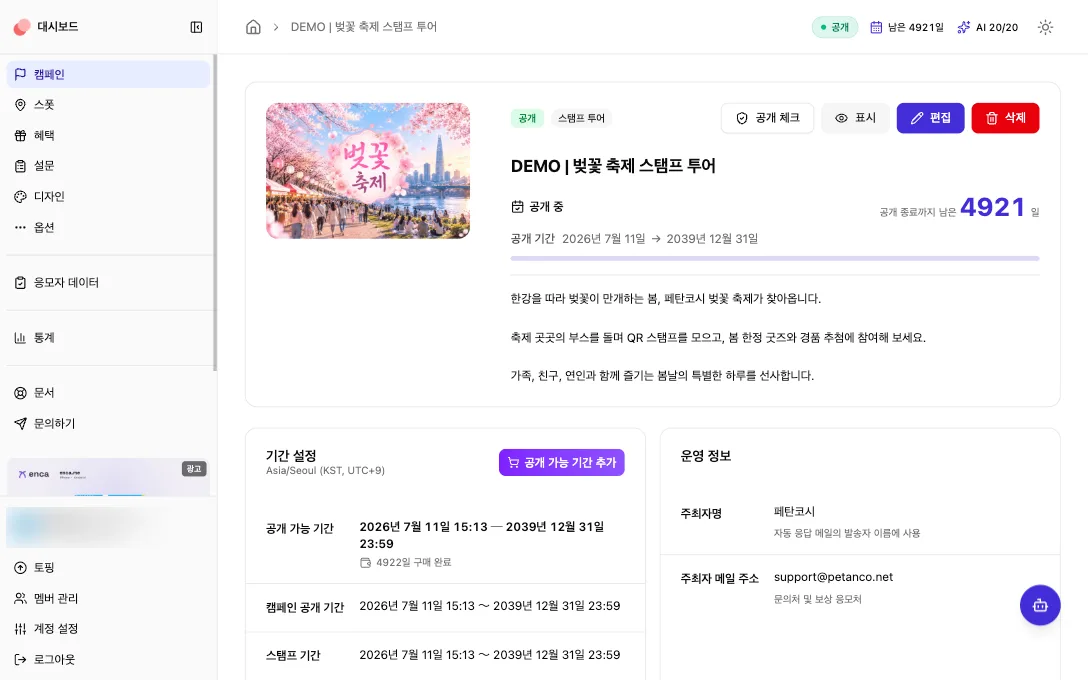This screenshot has width=1088, height=680.
Task: Click the 페탄코시 organizer name
Action: [794, 511]
